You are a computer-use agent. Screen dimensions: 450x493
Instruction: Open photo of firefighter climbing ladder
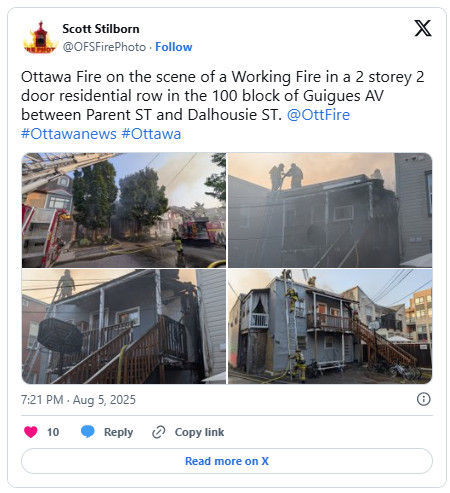330,326
